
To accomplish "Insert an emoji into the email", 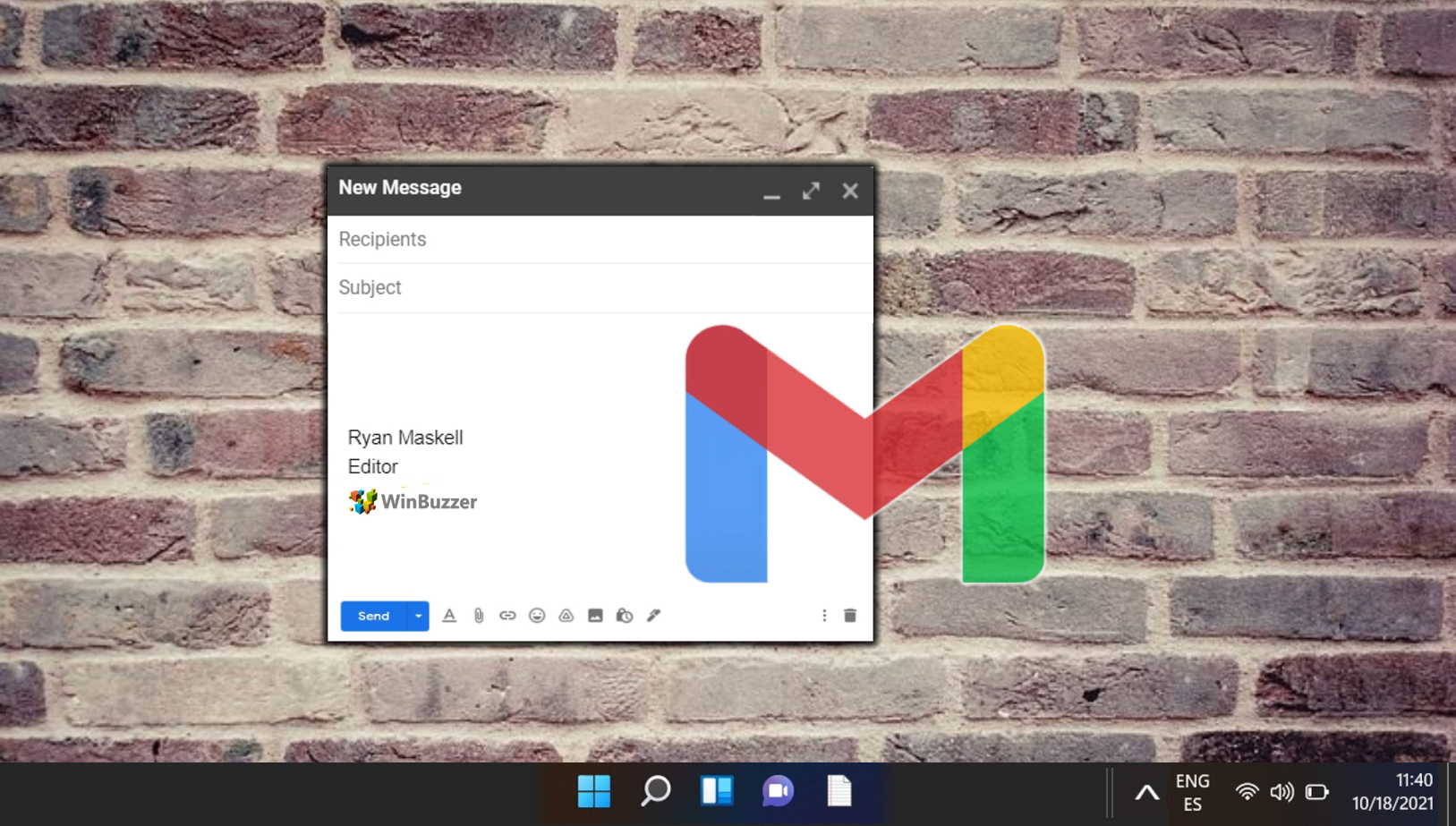I will (x=537, y=616).
